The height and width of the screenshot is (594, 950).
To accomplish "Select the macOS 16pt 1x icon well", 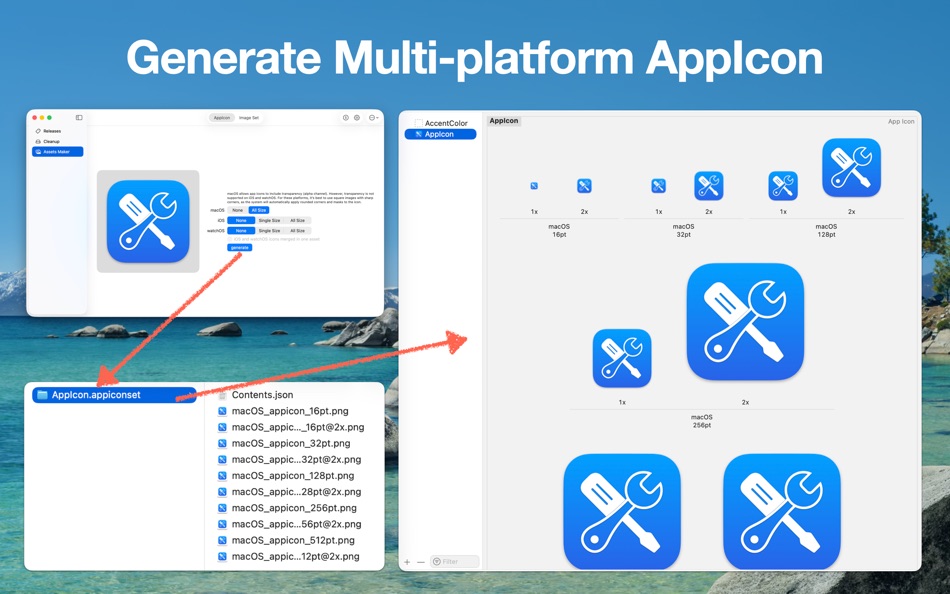I will tap(535, 185).
